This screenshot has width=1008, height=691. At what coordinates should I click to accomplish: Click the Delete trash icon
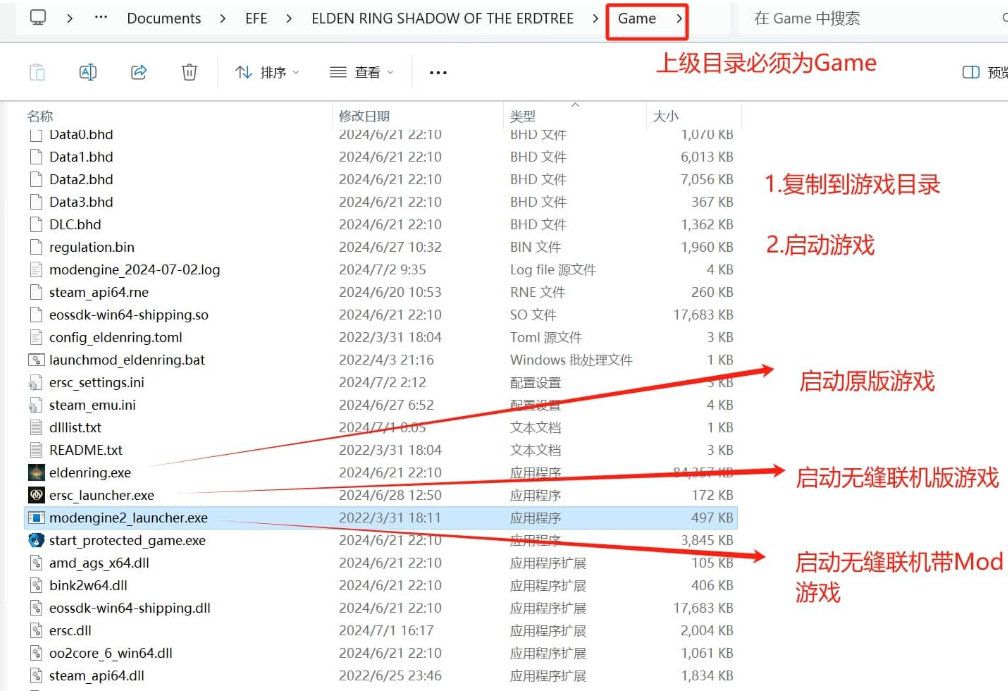(189, 72)
